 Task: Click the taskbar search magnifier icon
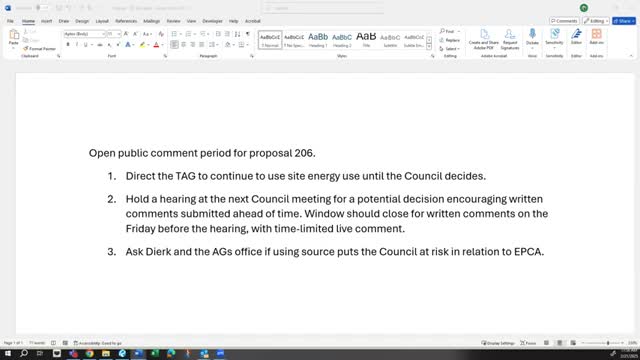tap(24, 353)
